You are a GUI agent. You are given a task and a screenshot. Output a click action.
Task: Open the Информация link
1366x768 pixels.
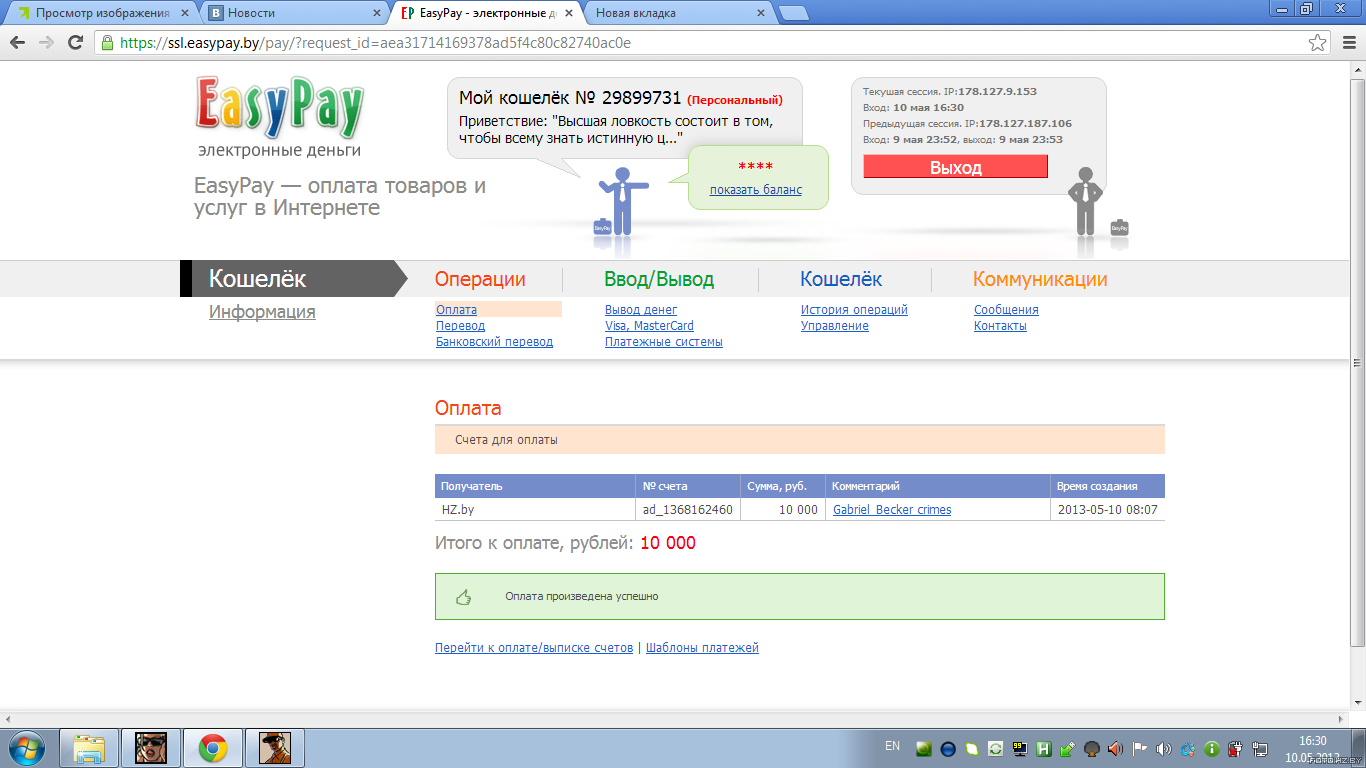(x=262, y=312)
